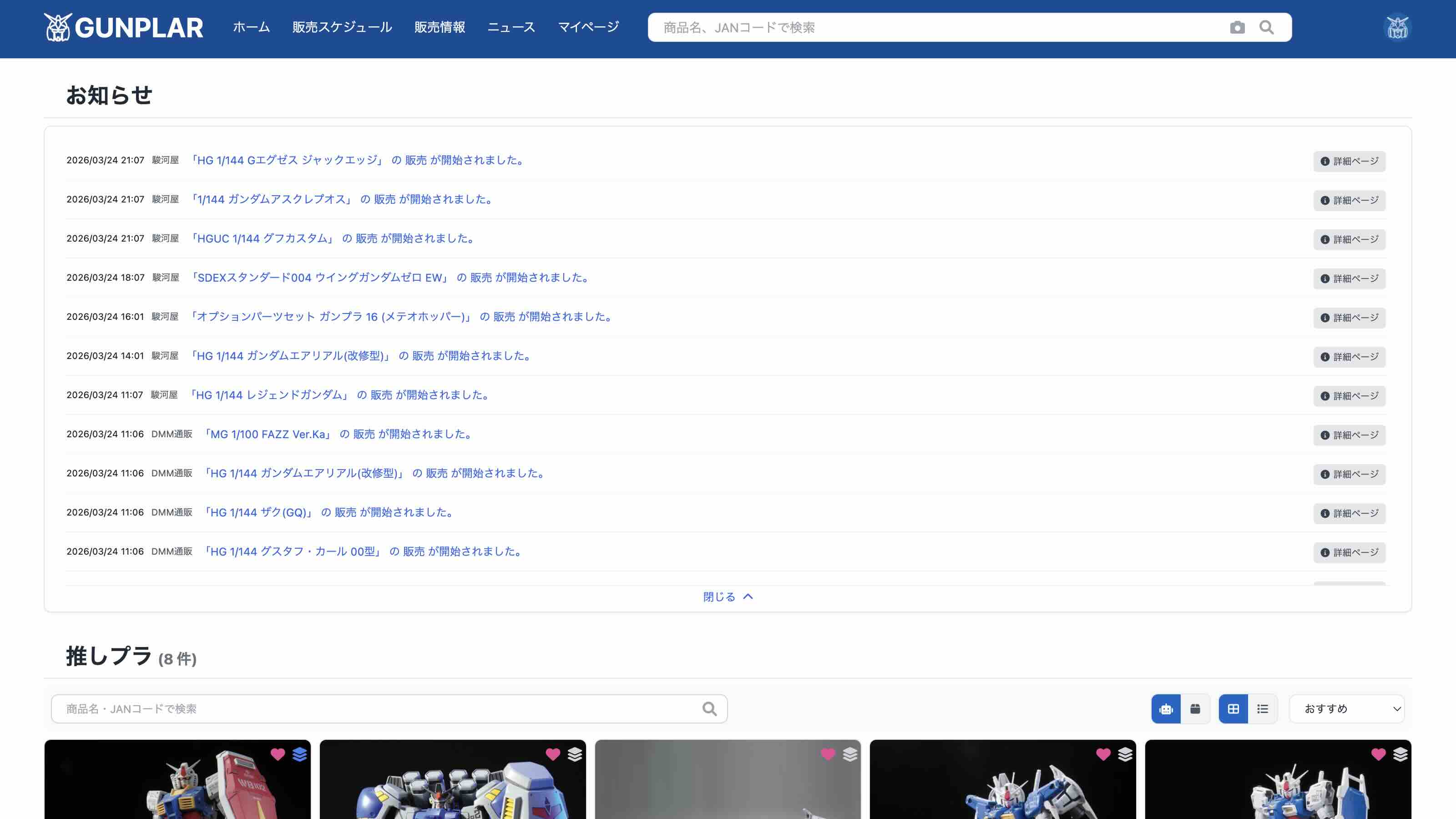Screen dimensions: 1456x819
Task: Open 詳細ページ for MG FAZZ Ver.Ka notice
Action: point(1349,435)
